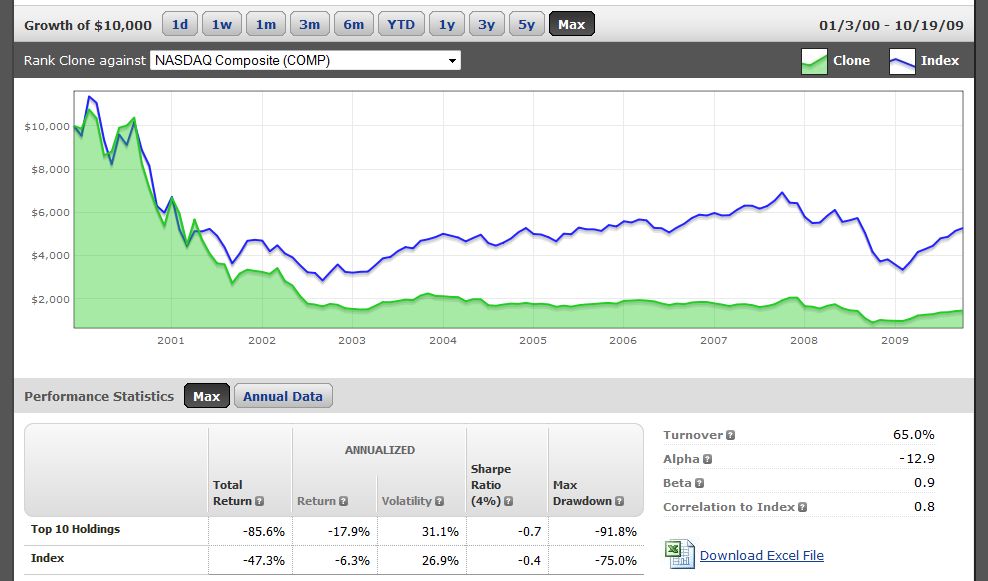Click help icon next to Turnover
The image size is (988, 581).
[x=730, y=435]
